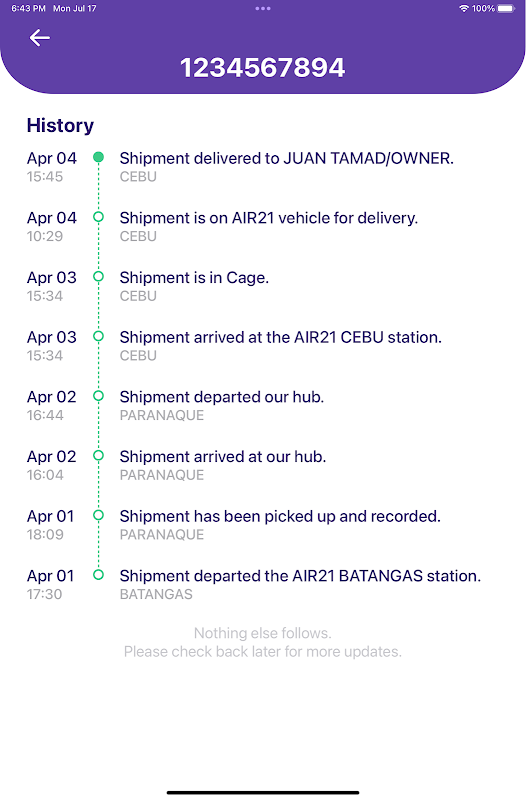
Task: Tap the BATANGAS station departure dot
Action: pyautogui.click(x=98, y=576)
